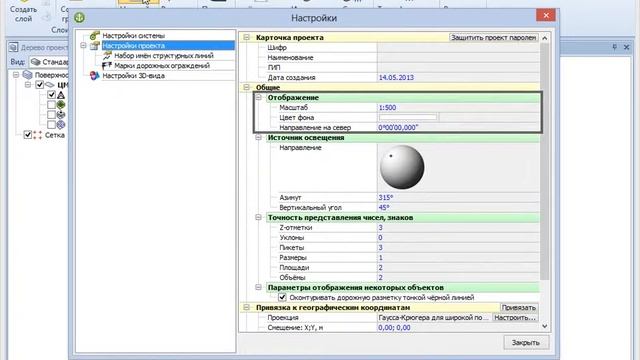The image size is (640, 360).
Task: Click the scroll-up arrow of properties list
Action: [544, 38]
